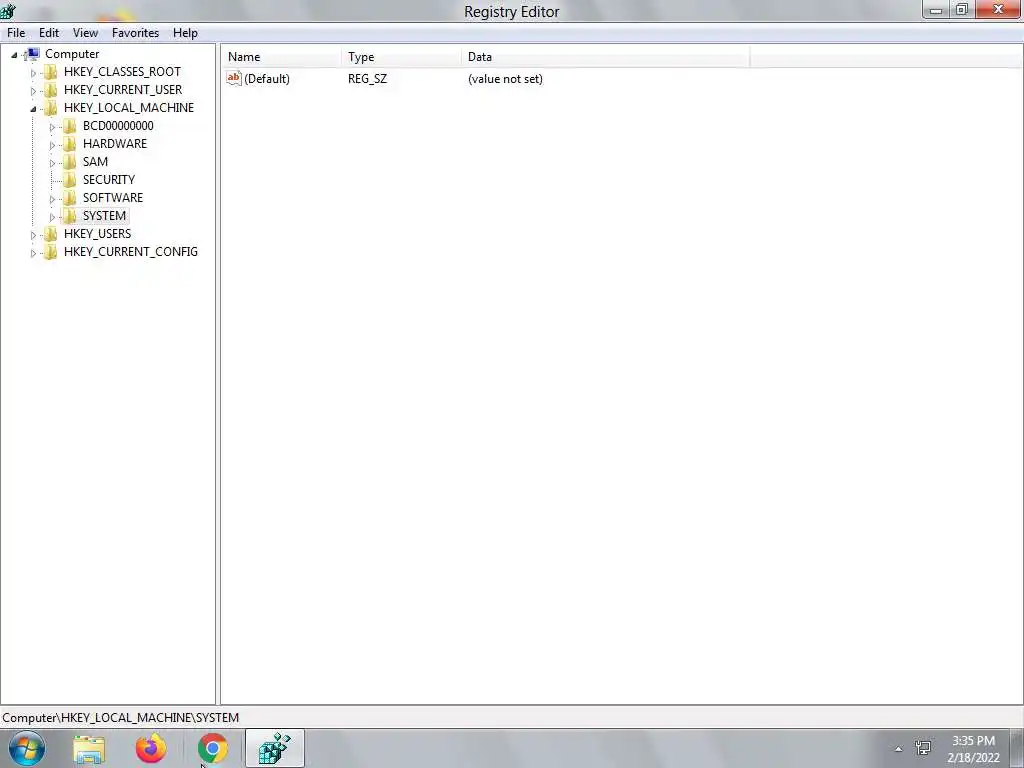Click HKEY_CURRENT_CONFIG folder icon
1024x768 pixels.
coord(50,251)
